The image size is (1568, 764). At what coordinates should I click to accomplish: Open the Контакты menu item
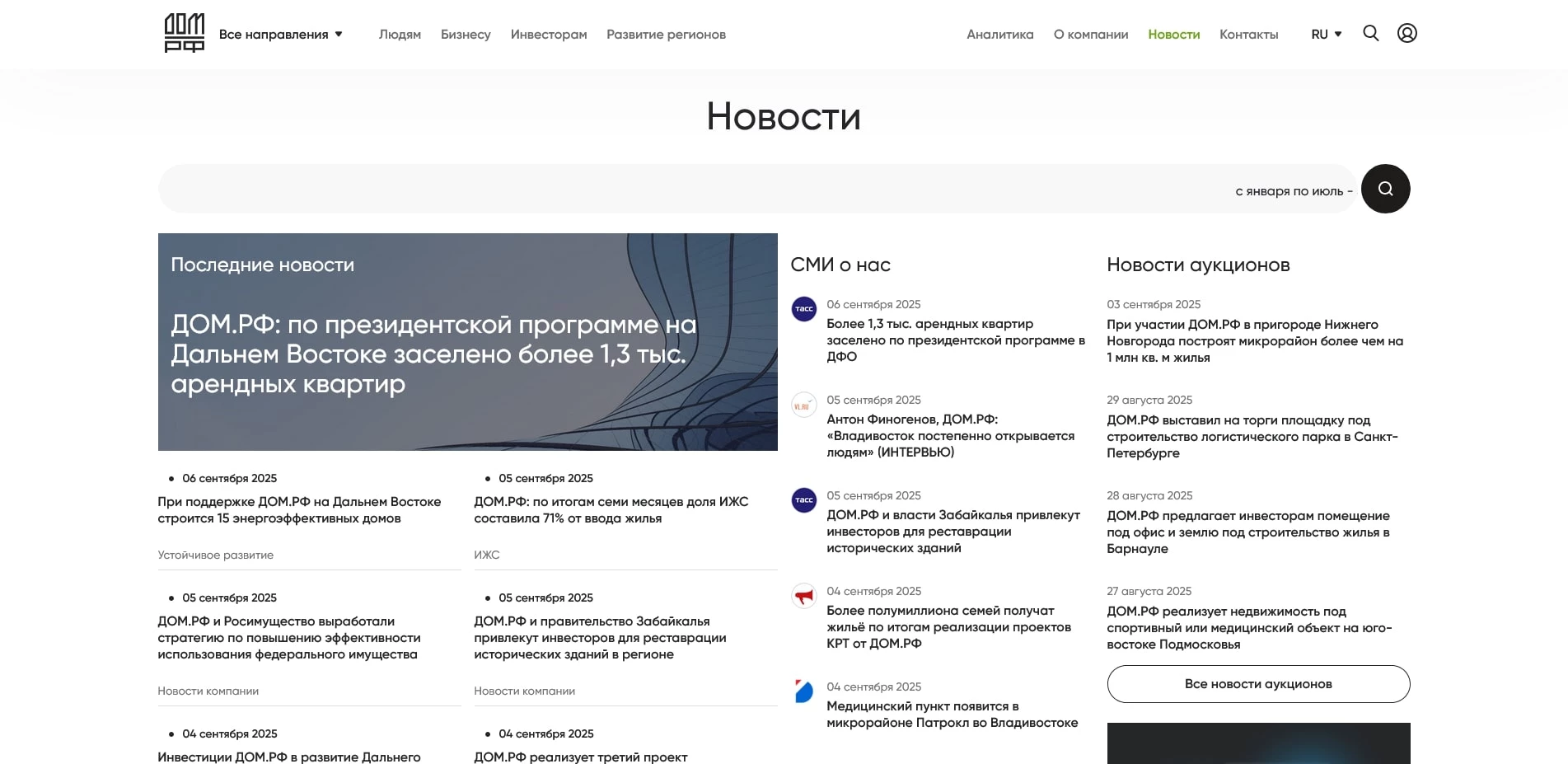click(1248, 35)
